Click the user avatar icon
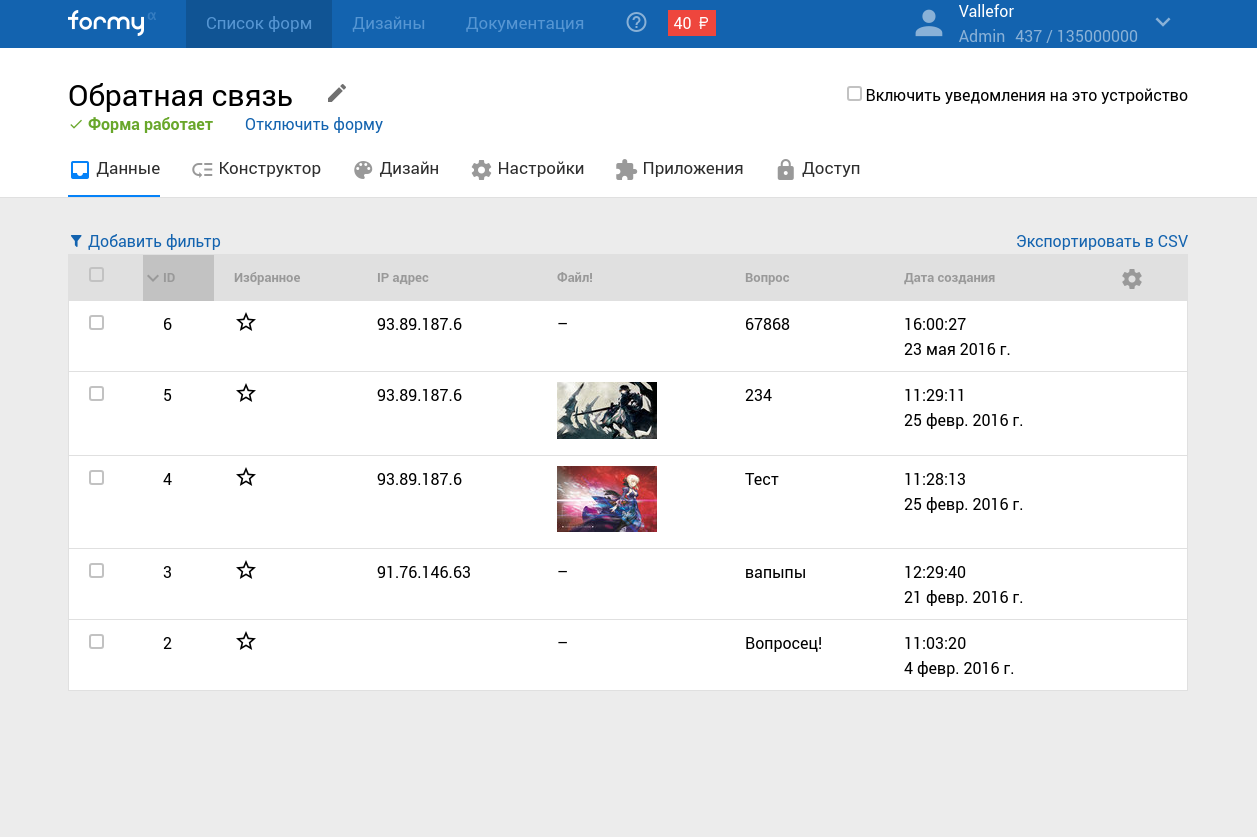Screen dimensions: 1257x837 click(x=929, y=24)
